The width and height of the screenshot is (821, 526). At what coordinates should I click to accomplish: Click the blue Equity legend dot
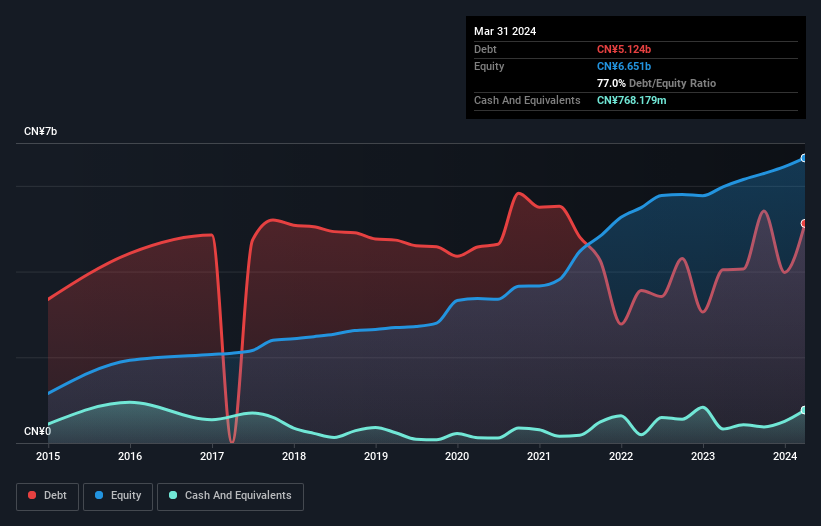(99, 495)
